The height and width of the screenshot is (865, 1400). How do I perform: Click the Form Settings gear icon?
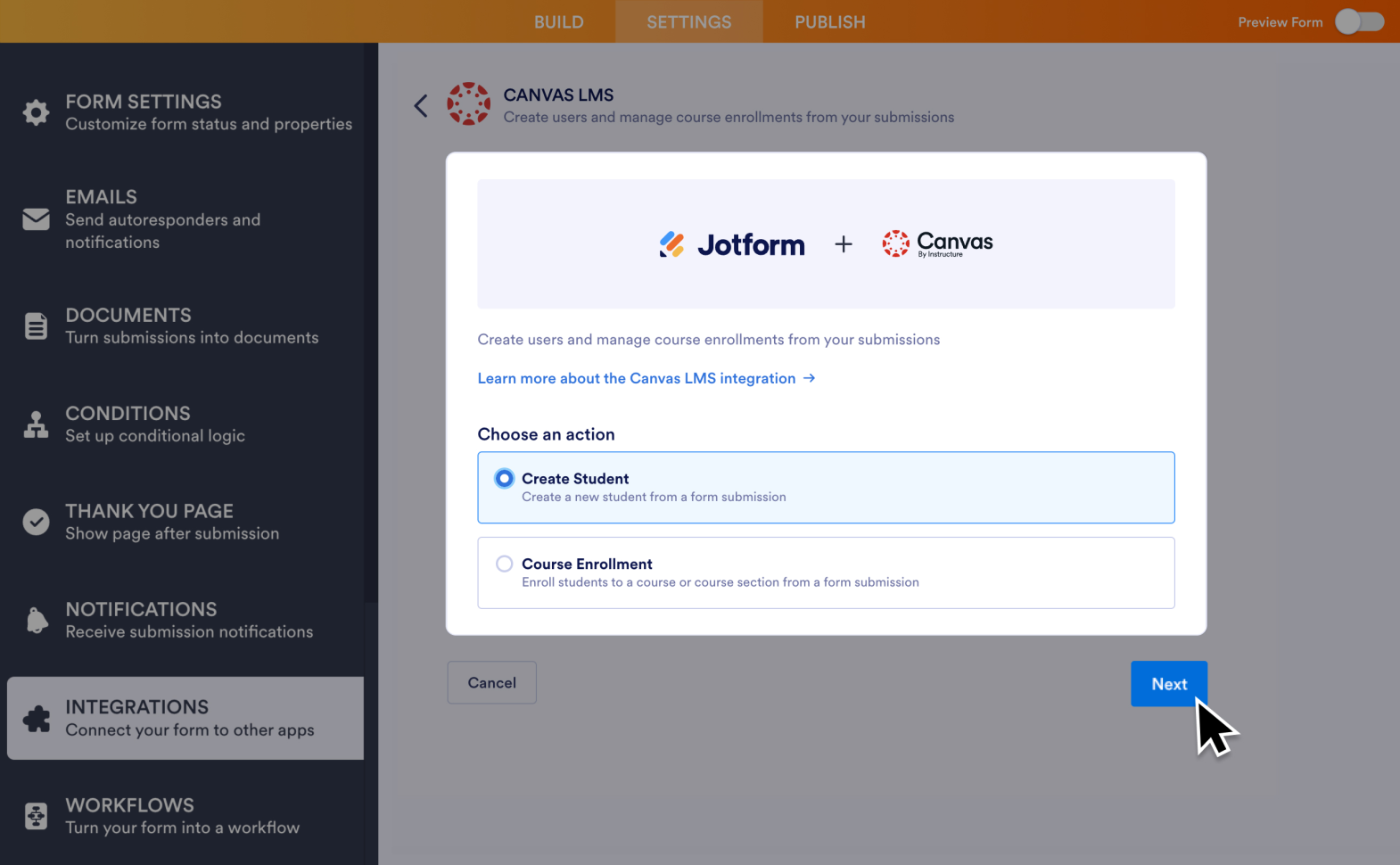(36, 112)
